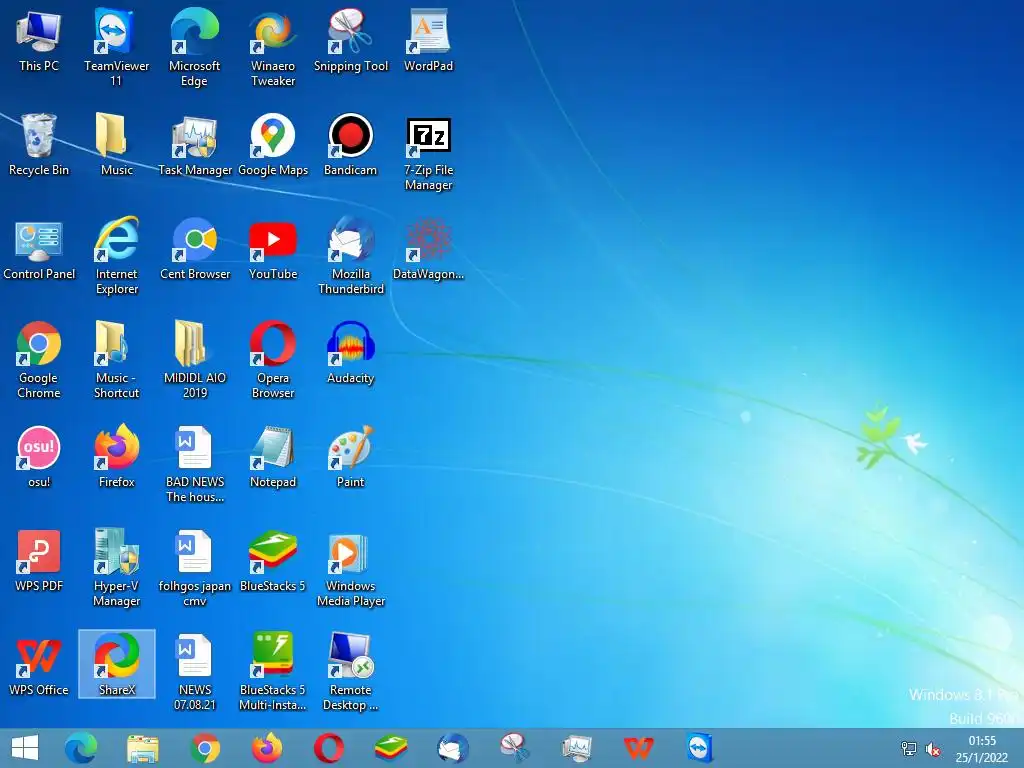
Task: Select the Cent Browser desktop shortcut
Action: click(194, 249)
